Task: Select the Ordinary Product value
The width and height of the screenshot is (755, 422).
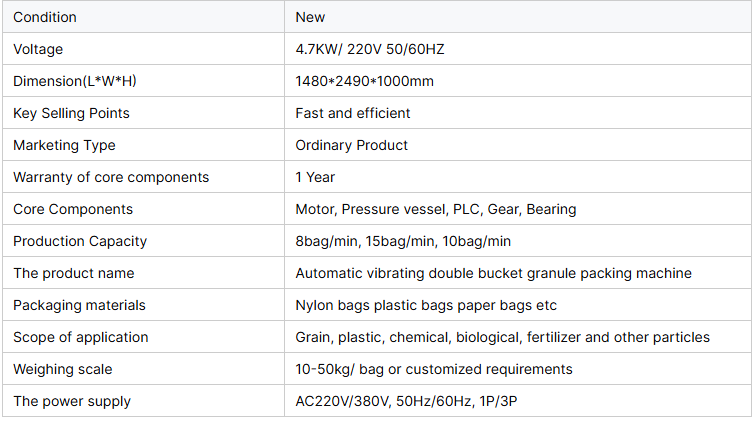Action: tap(352, 145)
